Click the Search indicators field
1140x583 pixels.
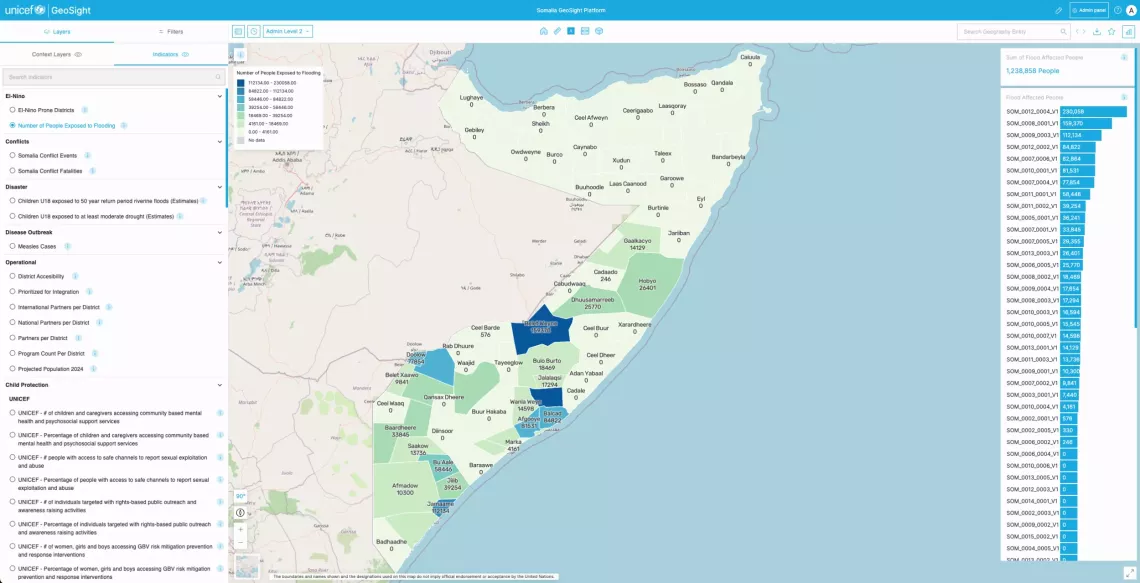[x=113, y=76]
